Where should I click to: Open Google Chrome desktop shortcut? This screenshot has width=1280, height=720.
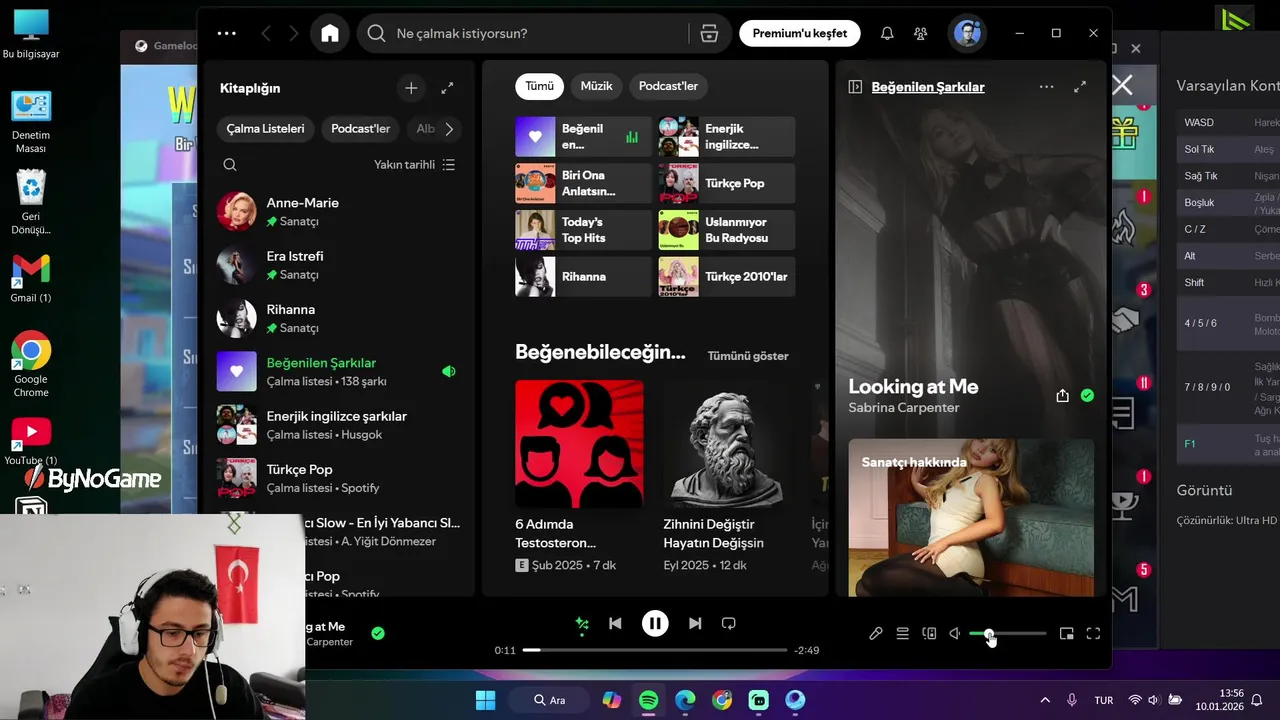[31, 365]
